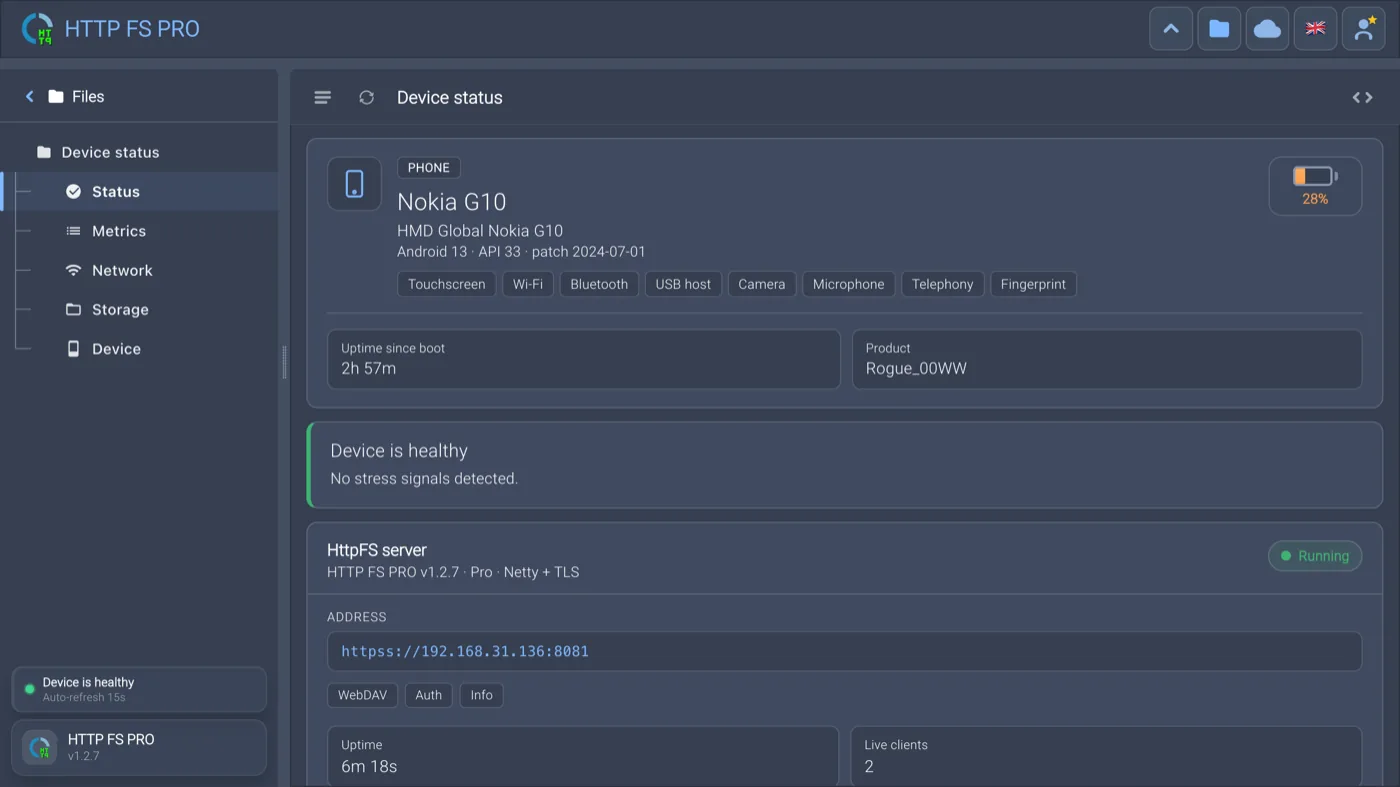1400x787 pixels.
Task: Click the HTTP FS PRO v1.2.7 app badge icon
Action: [40, 747]
